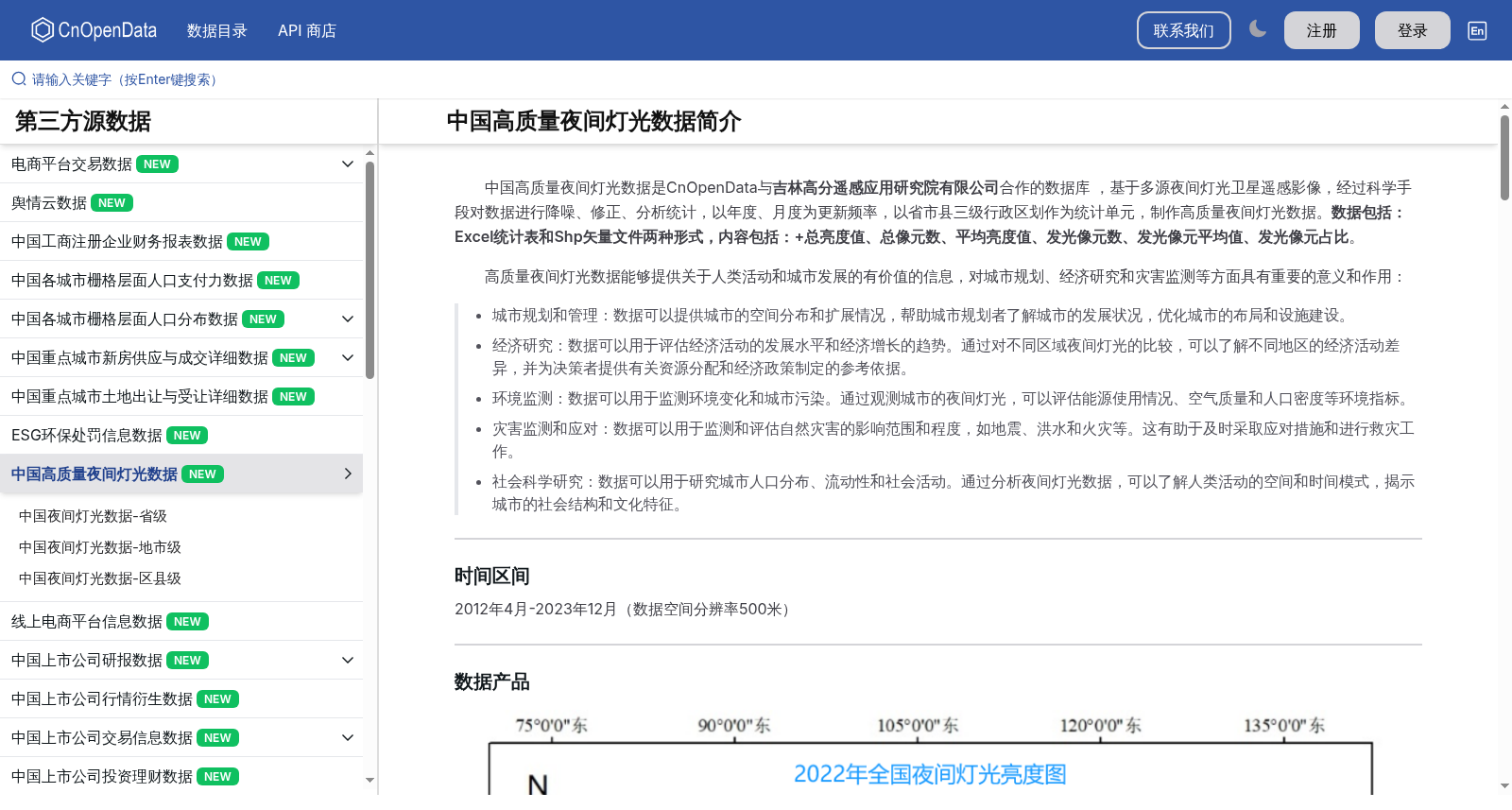Open 线上电商平台信息数据 item

[x=181, y=622]
